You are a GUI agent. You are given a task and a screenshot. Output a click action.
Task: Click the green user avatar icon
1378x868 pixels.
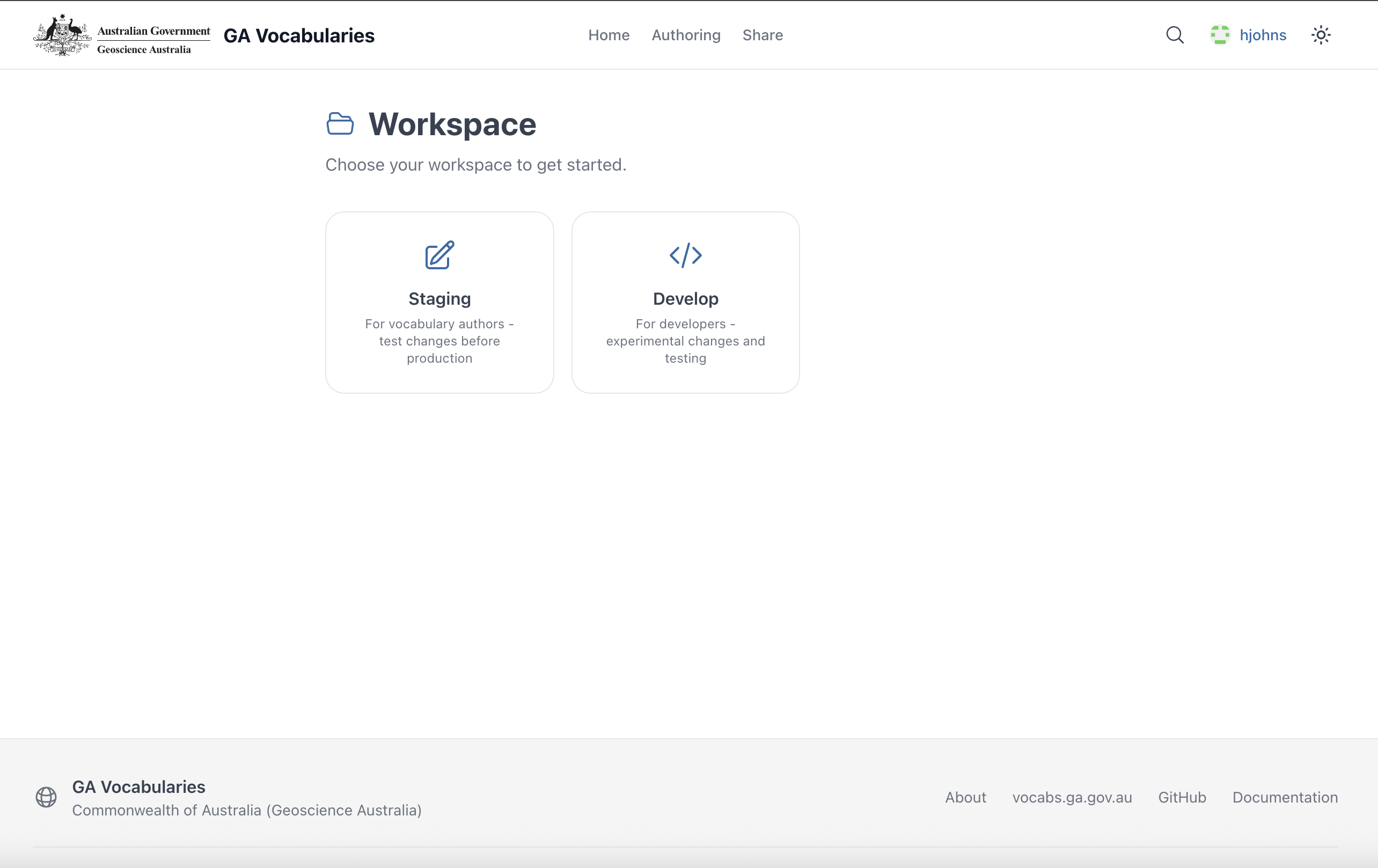pos(1220,35)
